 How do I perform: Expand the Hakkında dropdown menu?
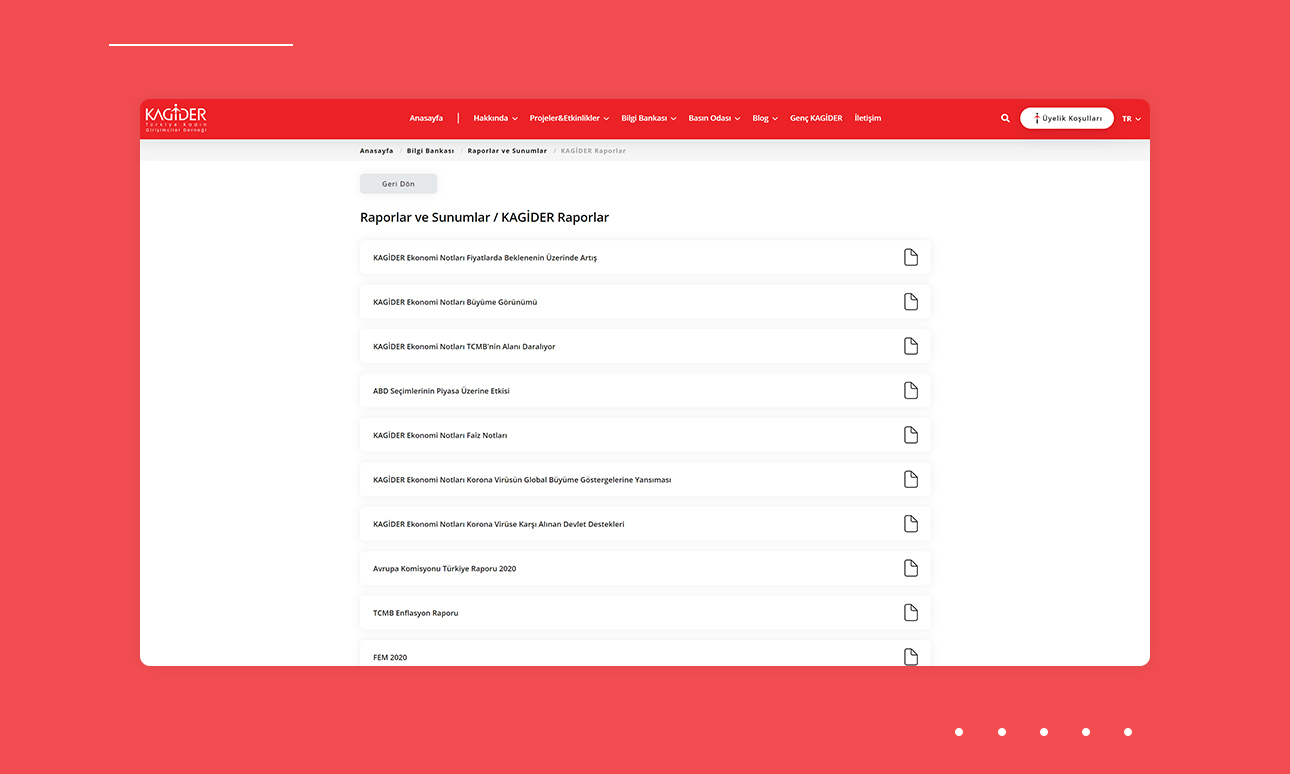coord(496,118)
